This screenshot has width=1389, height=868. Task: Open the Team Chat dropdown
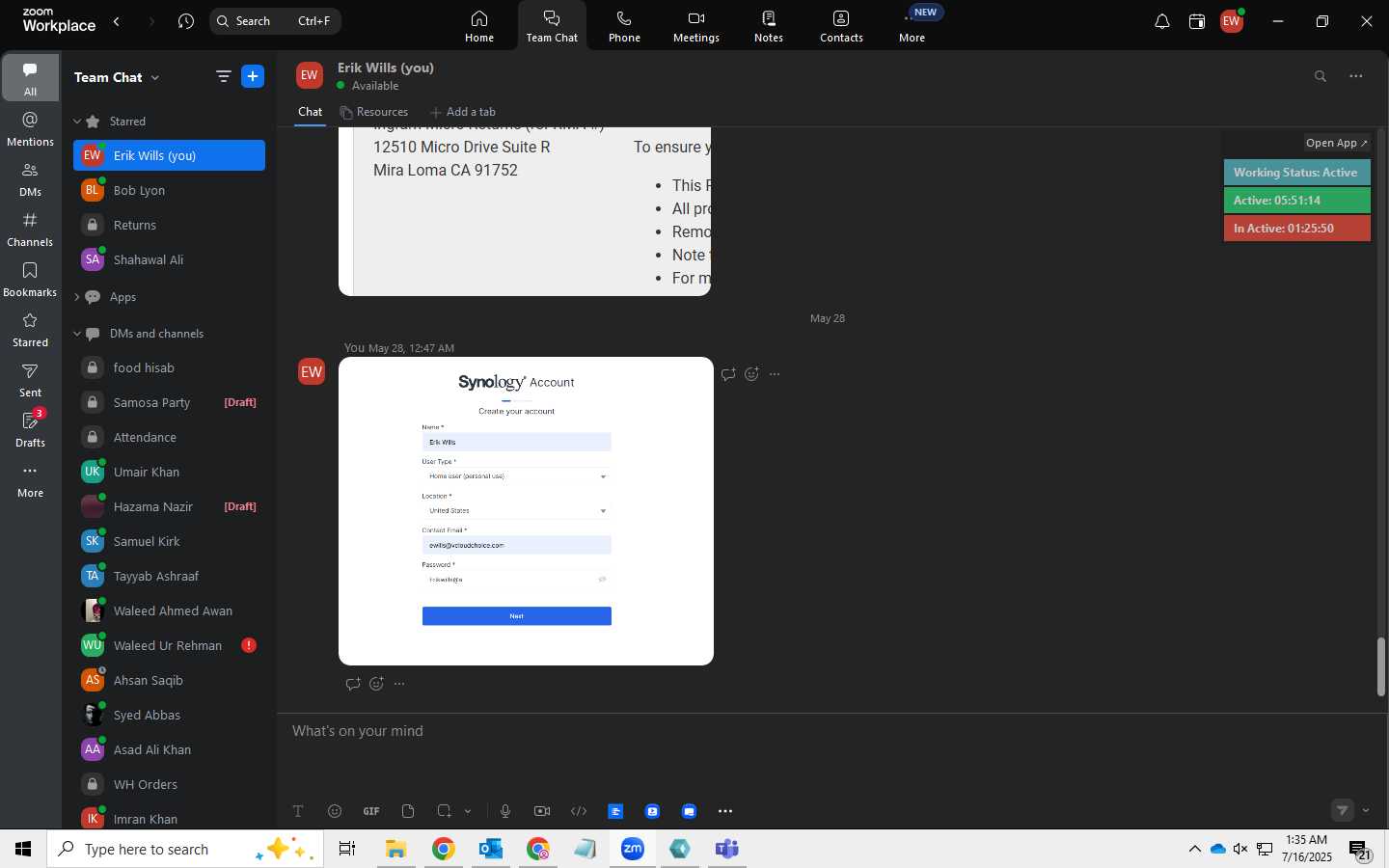(x=117, y=77)
